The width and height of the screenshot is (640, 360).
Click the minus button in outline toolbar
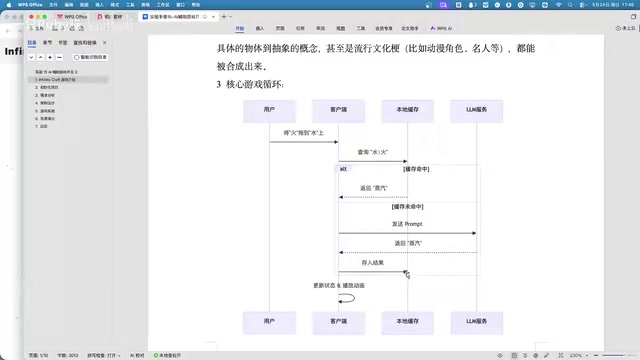click(x=59, y=58)
